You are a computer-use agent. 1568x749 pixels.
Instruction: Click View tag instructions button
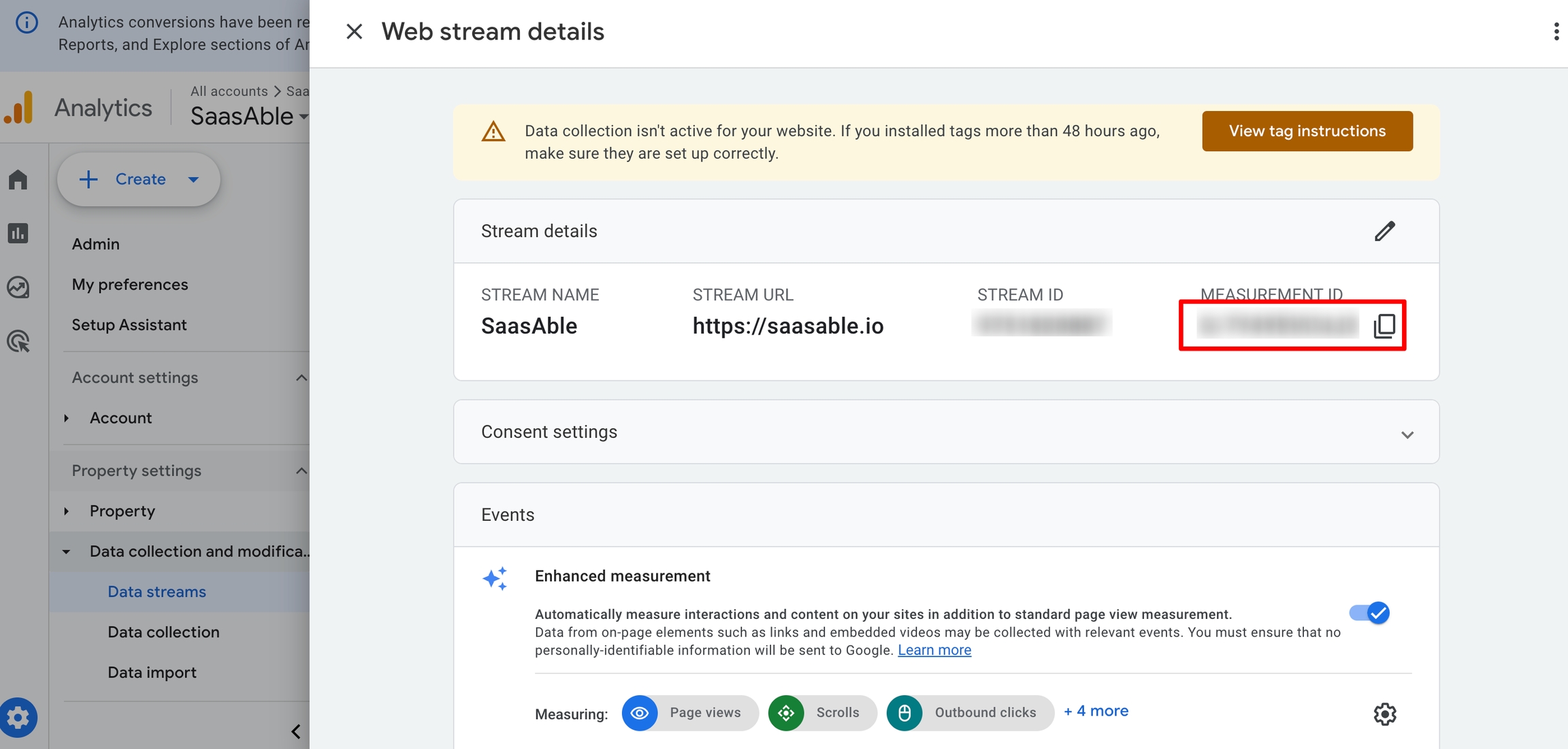tap(1307, 131)
